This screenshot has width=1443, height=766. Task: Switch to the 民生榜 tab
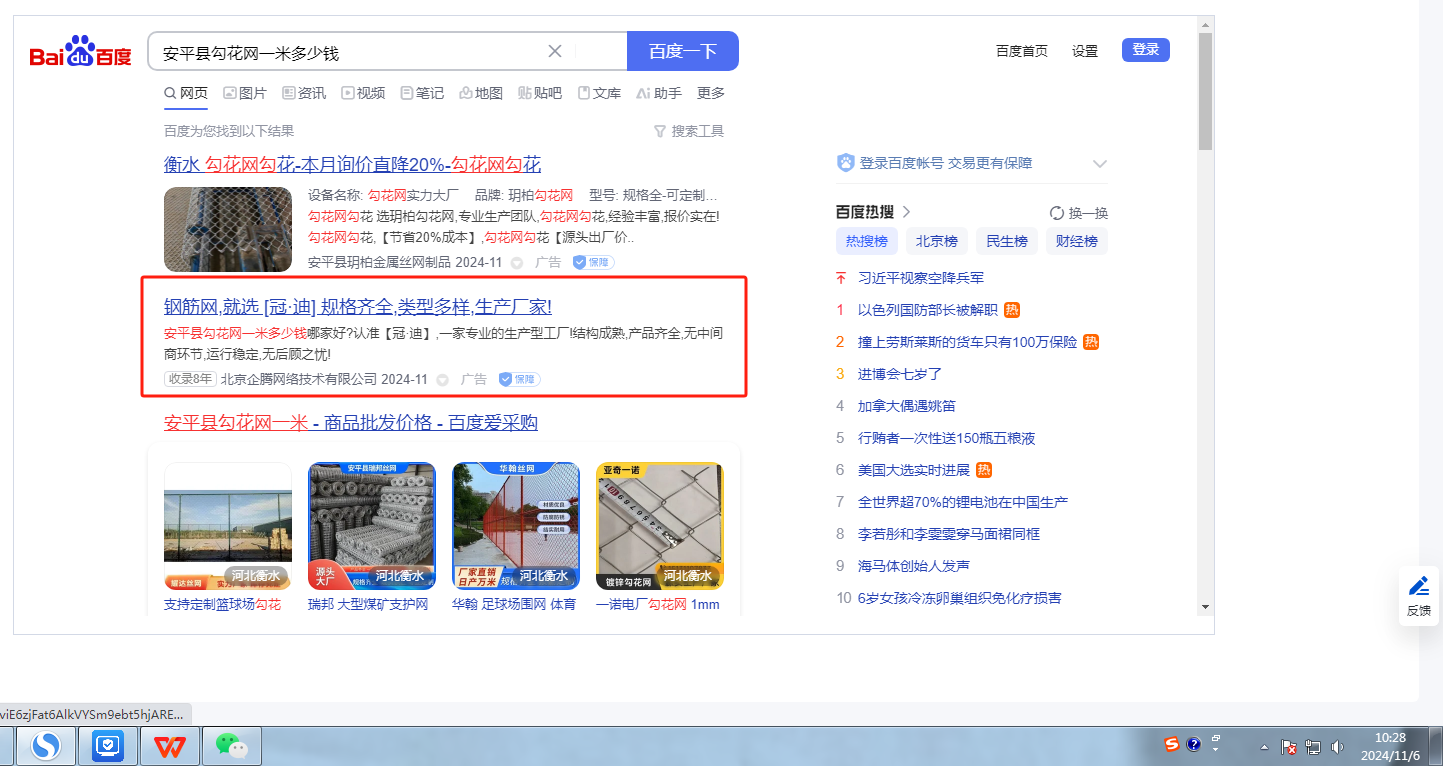point(1007,241)
